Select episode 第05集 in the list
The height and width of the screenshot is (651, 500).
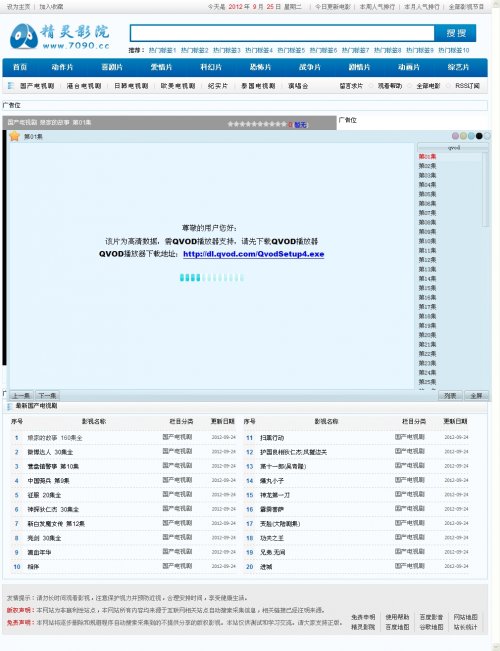pyautogui.click(x=427, y=194)
